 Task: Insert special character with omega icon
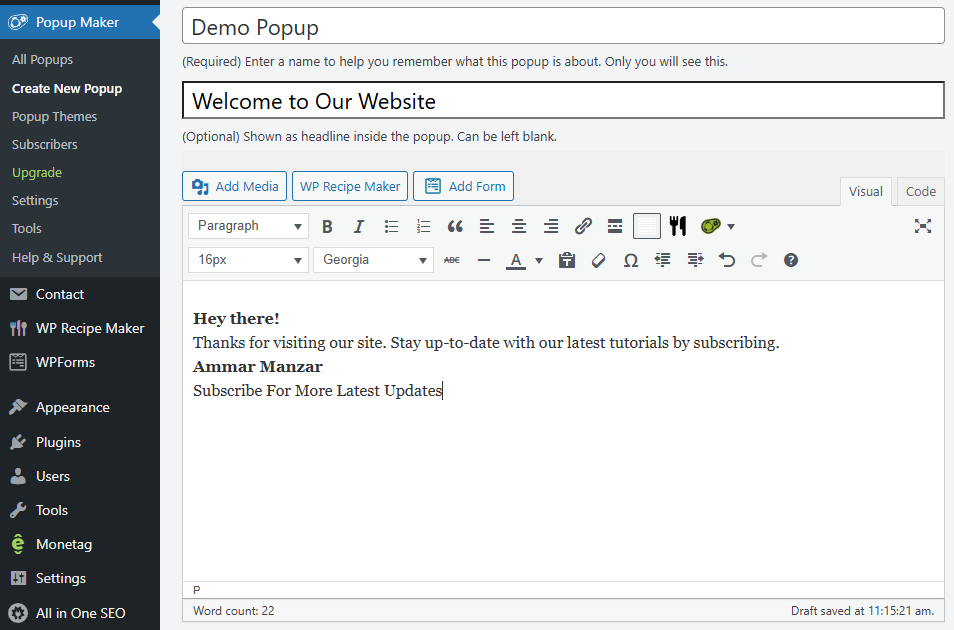[630, 260]
